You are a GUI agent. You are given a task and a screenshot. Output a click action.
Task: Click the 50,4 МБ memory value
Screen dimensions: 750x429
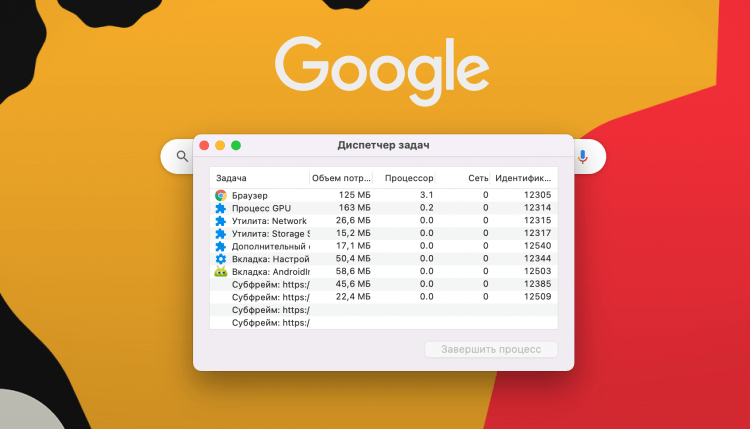pos(353,258)
